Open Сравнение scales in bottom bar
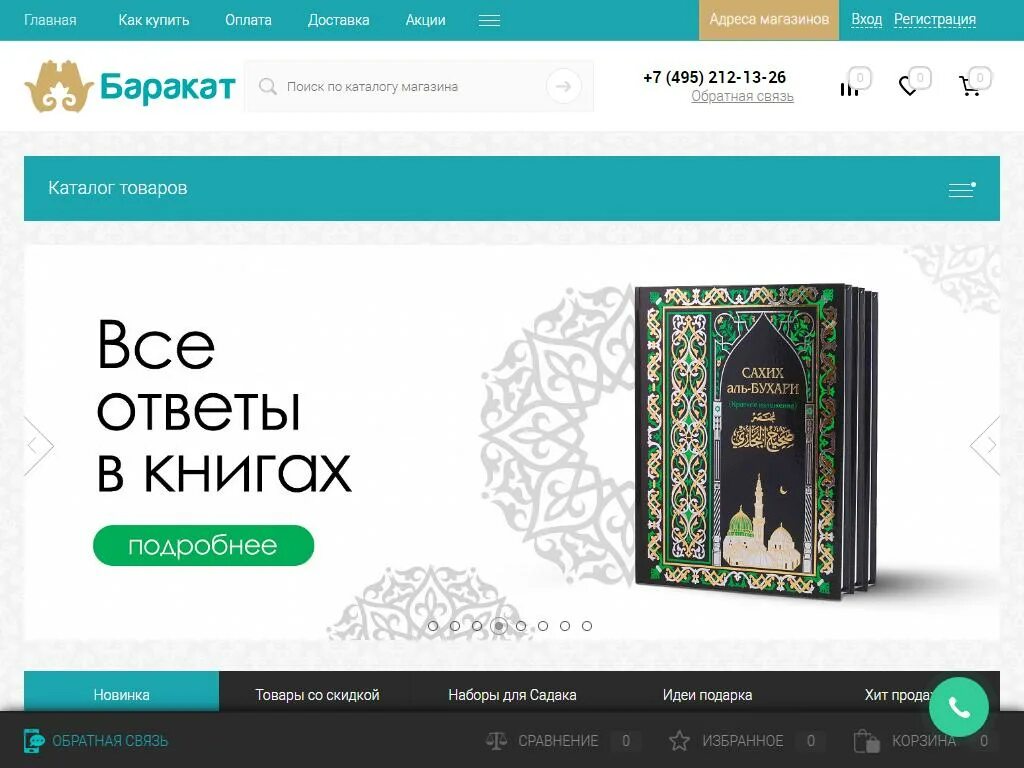 click(x=496, y=741)
